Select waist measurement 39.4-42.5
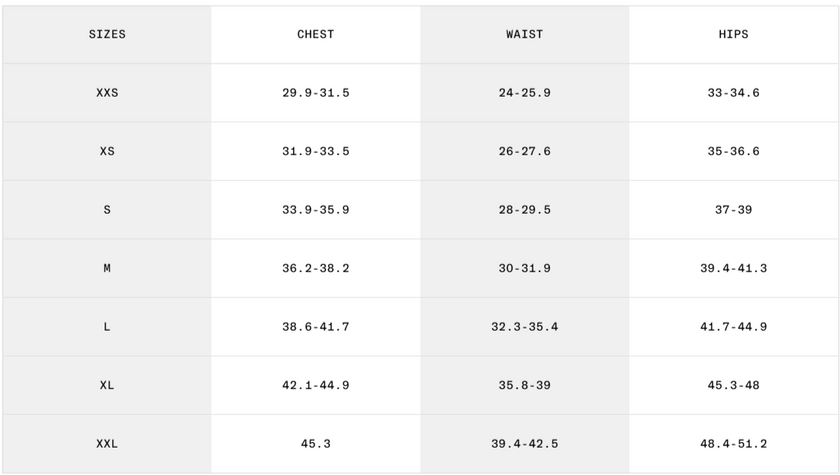Image resolution: width=840 pixels, height=475 pixels. coord(525,444)
